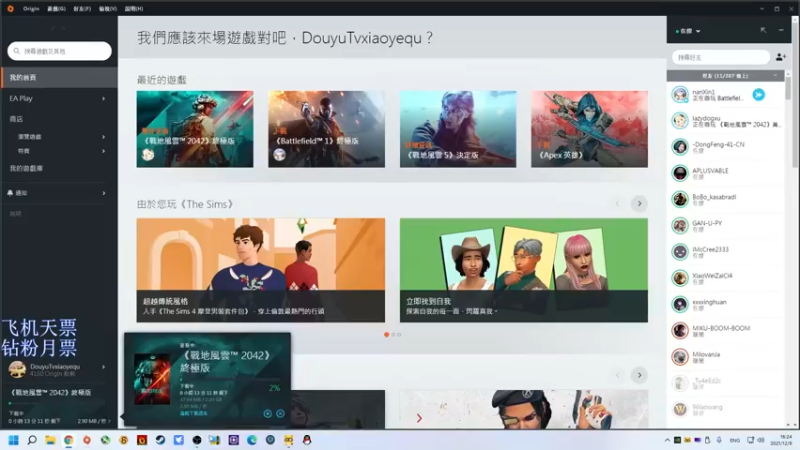Screen dimensions: 800x450
Task: Open File Explorer from taskbar
Action: tap(50, 440)
